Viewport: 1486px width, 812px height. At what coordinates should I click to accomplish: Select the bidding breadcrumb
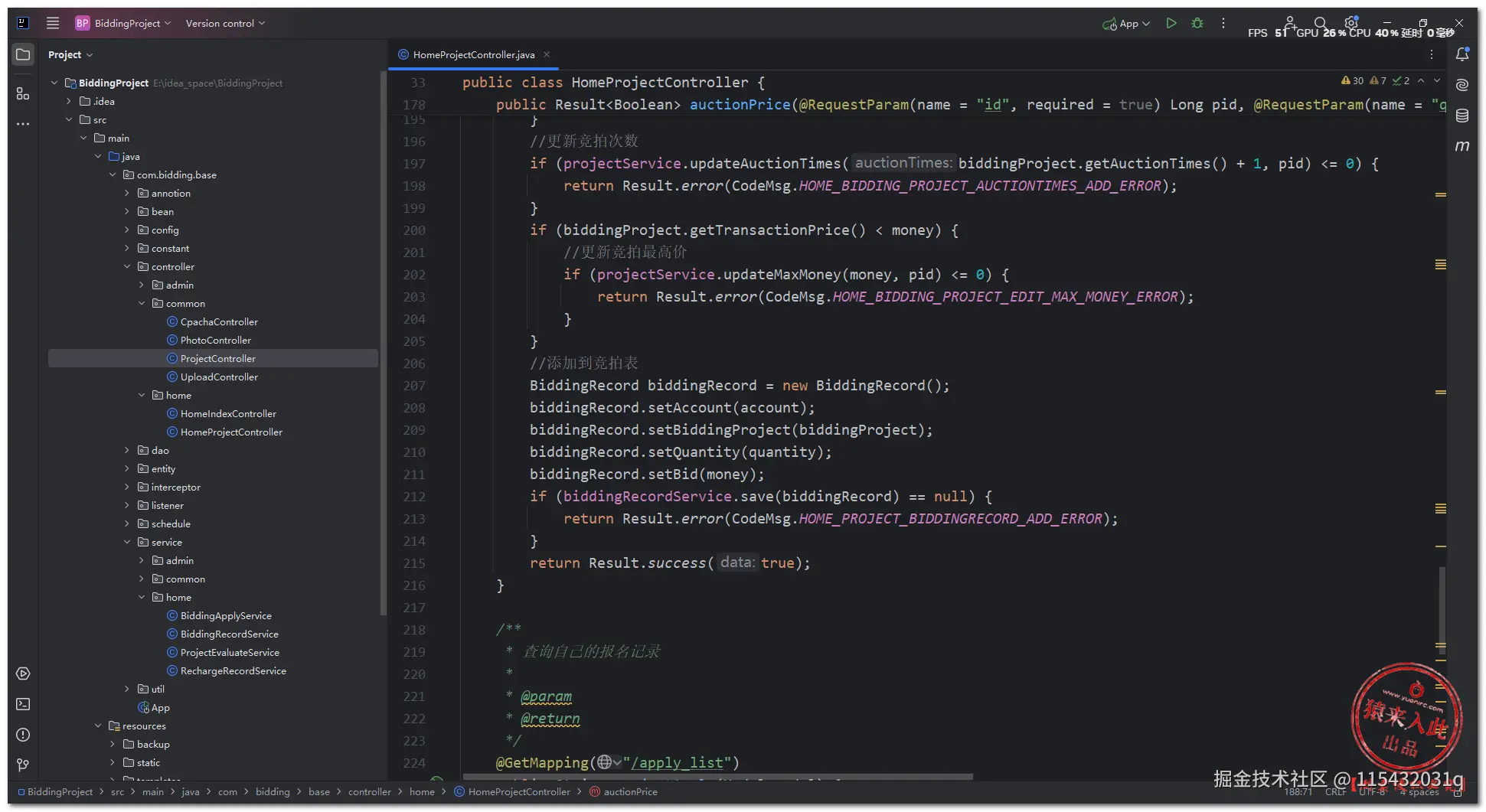pos(273,791)
